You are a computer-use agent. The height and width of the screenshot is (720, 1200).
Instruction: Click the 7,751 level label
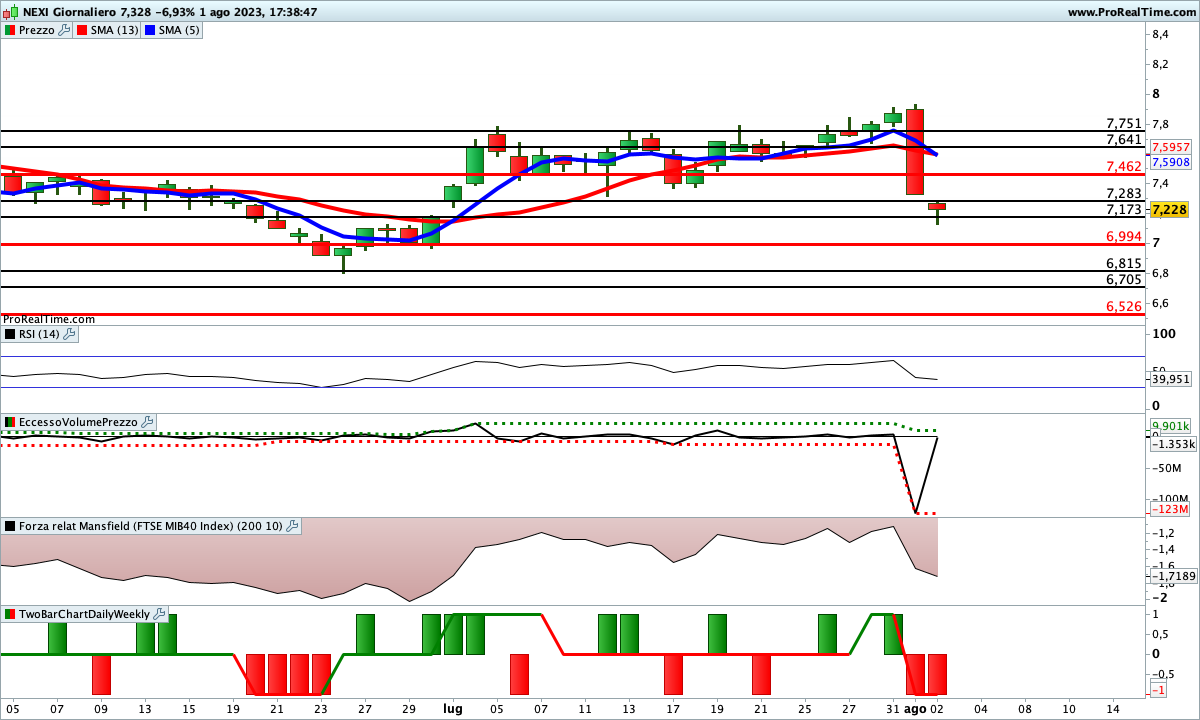[x=1124, y=123]
